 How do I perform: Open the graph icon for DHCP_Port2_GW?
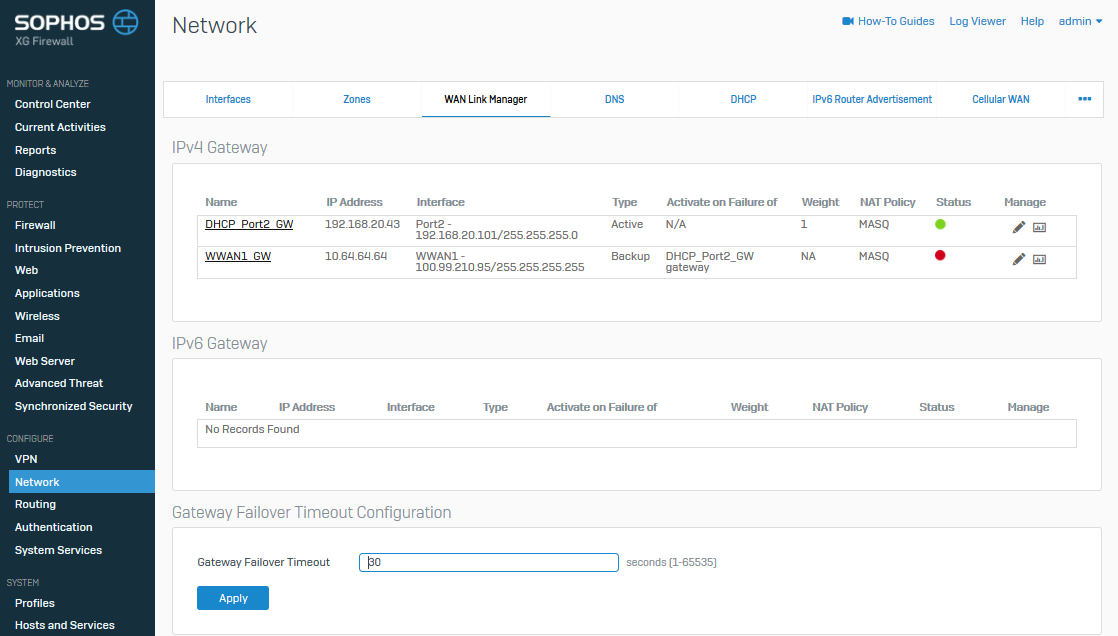[x=1039, y=227]
